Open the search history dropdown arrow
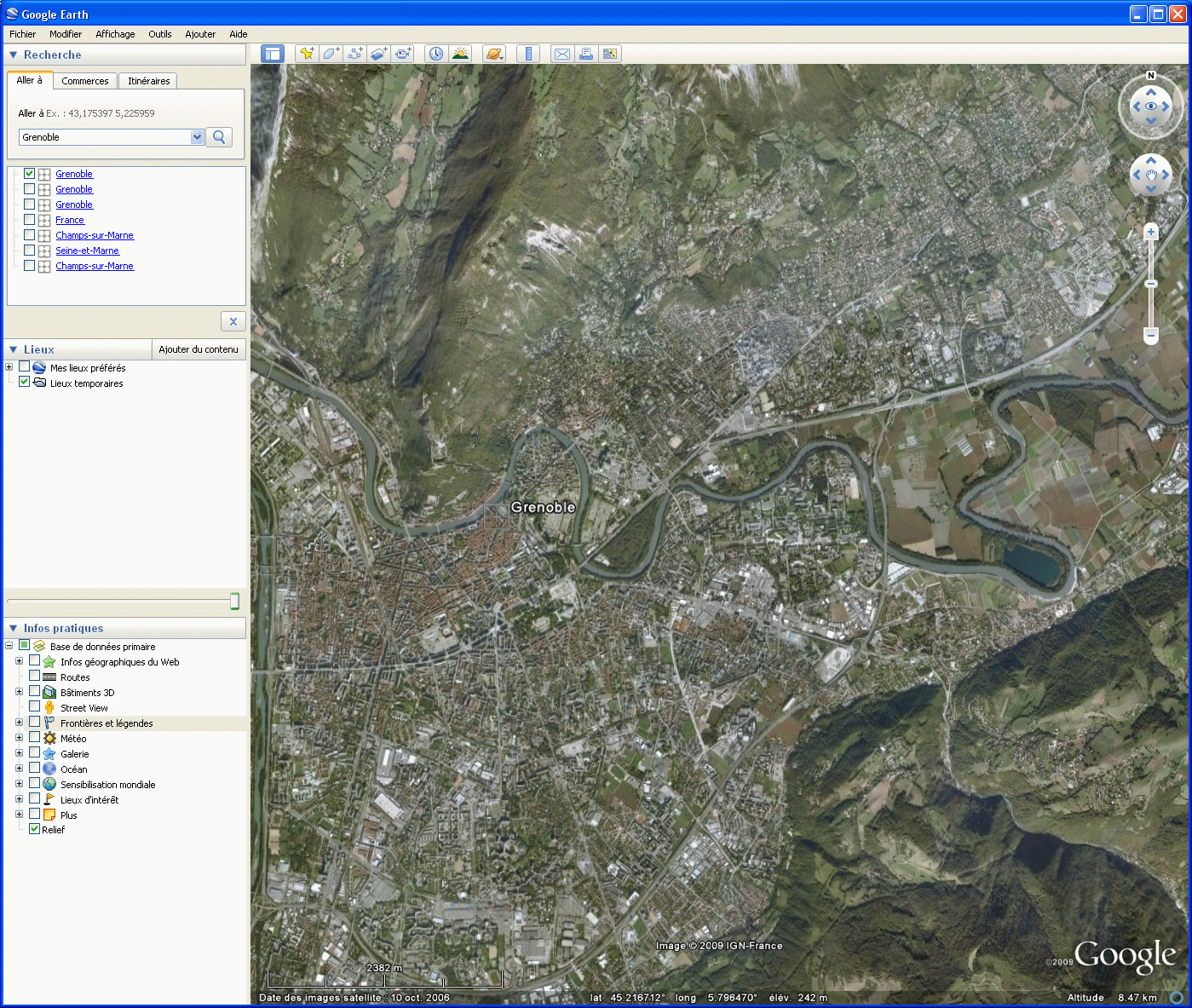 point(197,137)
